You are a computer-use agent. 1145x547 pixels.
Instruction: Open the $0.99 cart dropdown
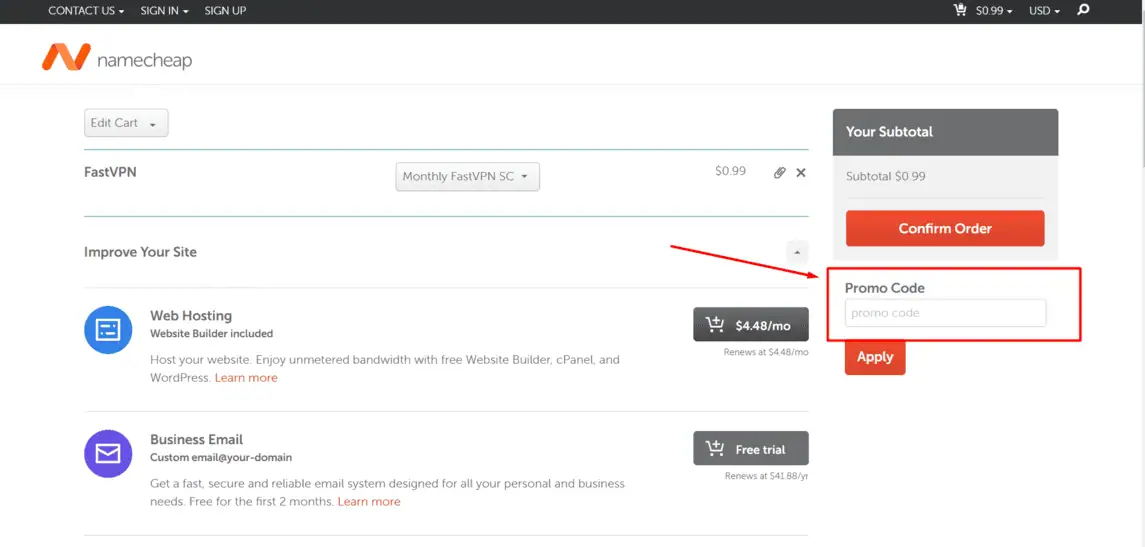(x=994, y=11)
